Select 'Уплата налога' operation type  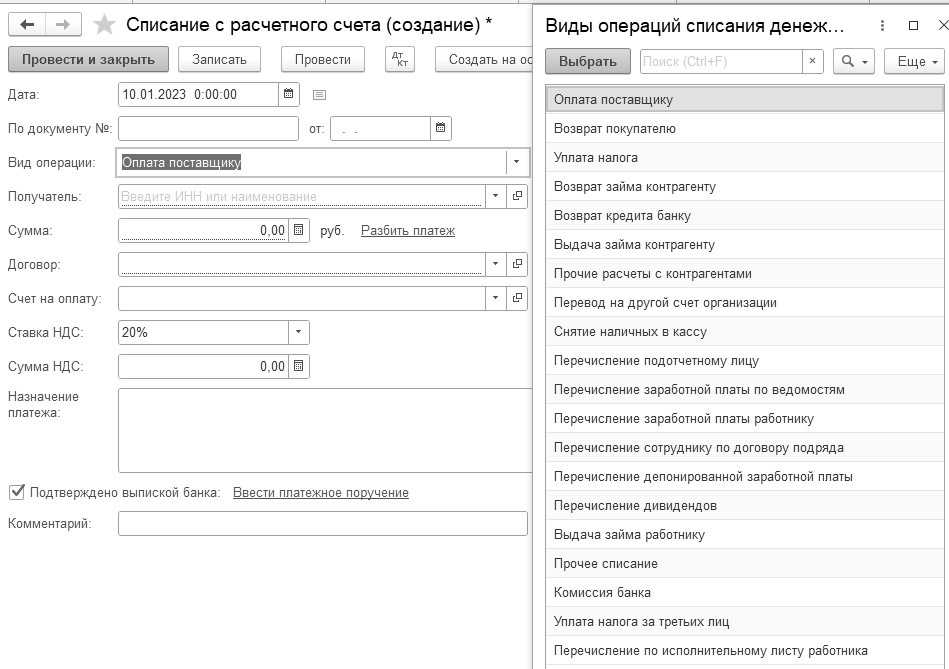coord(596,158)
